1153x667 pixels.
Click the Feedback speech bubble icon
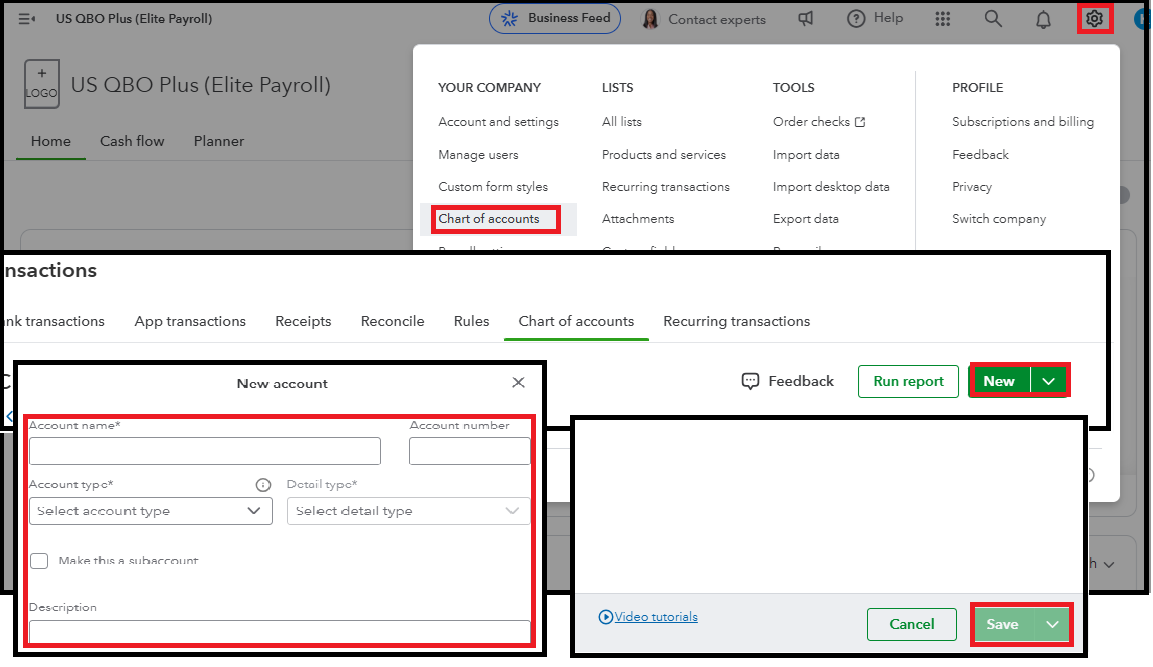pos(750,381)
